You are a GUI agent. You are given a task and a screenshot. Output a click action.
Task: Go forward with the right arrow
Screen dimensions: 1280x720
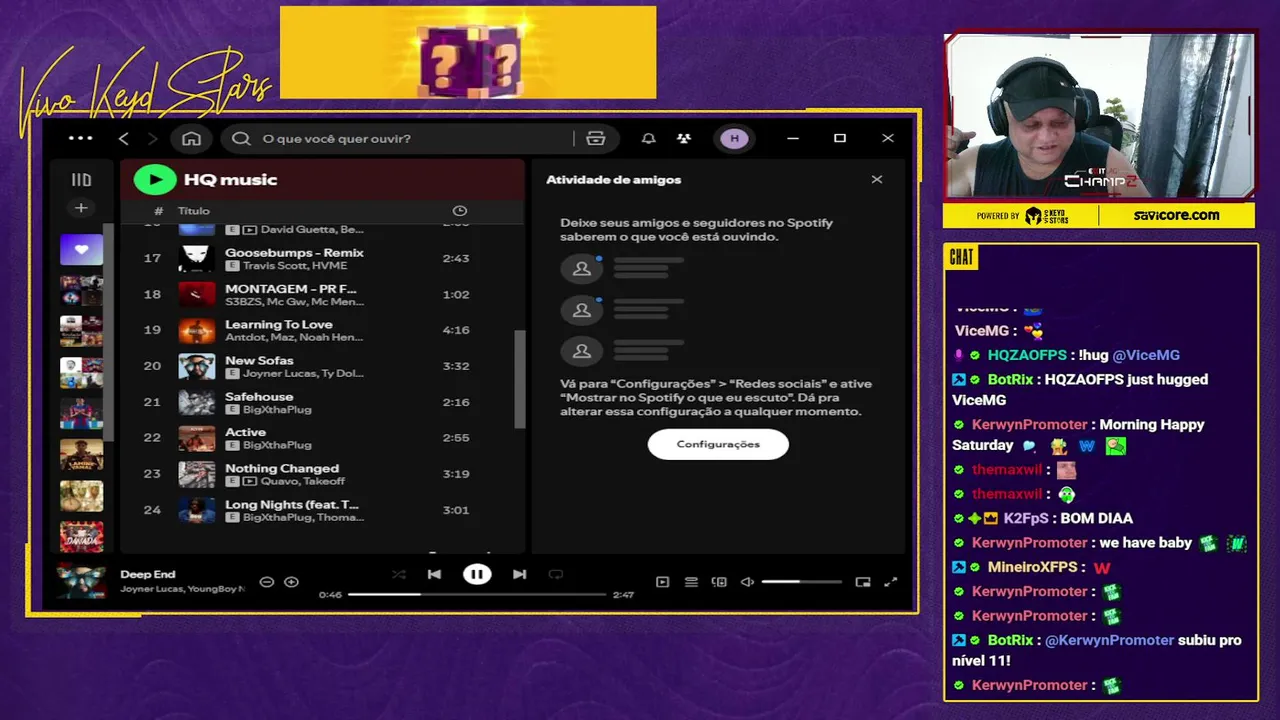[152, 138]
